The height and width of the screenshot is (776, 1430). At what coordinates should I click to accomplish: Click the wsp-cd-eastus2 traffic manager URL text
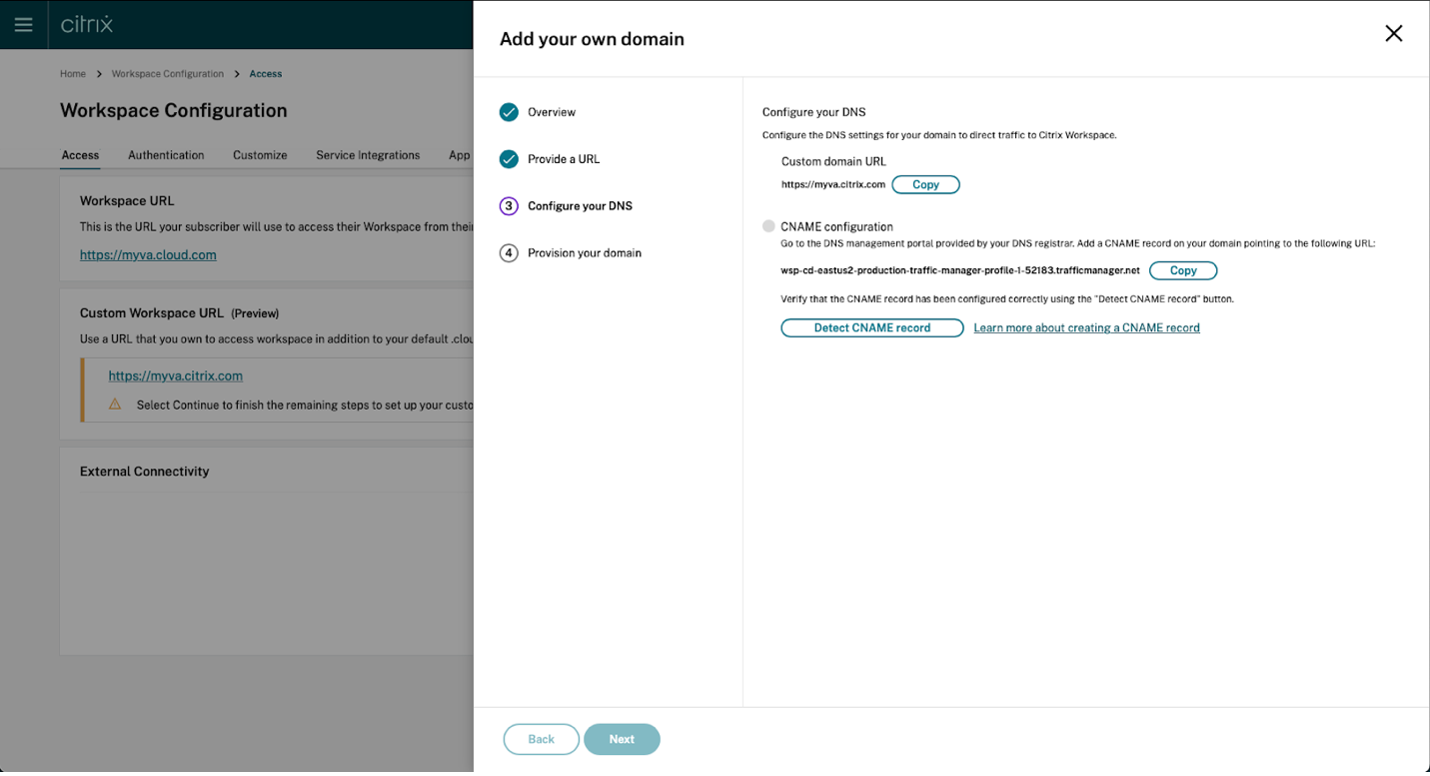point(960,271)
